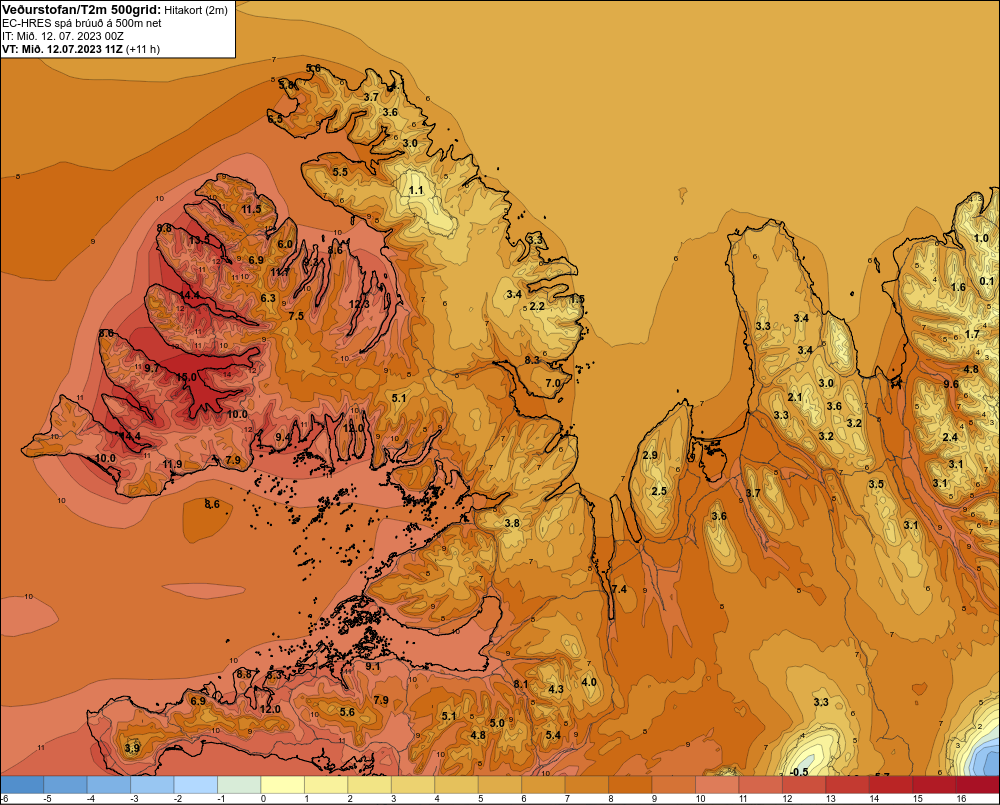Click the 2.4 temperature value
Screen dimensions: 1000x805
tap(950, 437)
